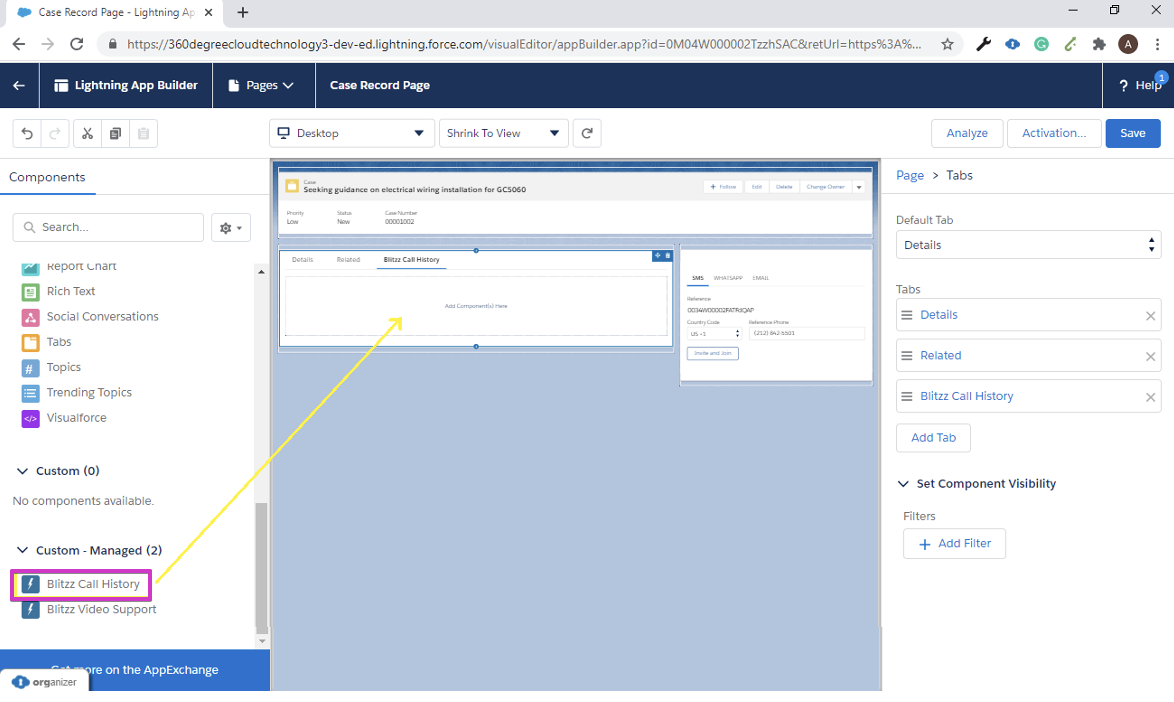Click the paste clipboard icon
This screenshot has width=1174, height=702.
(143, 133)
